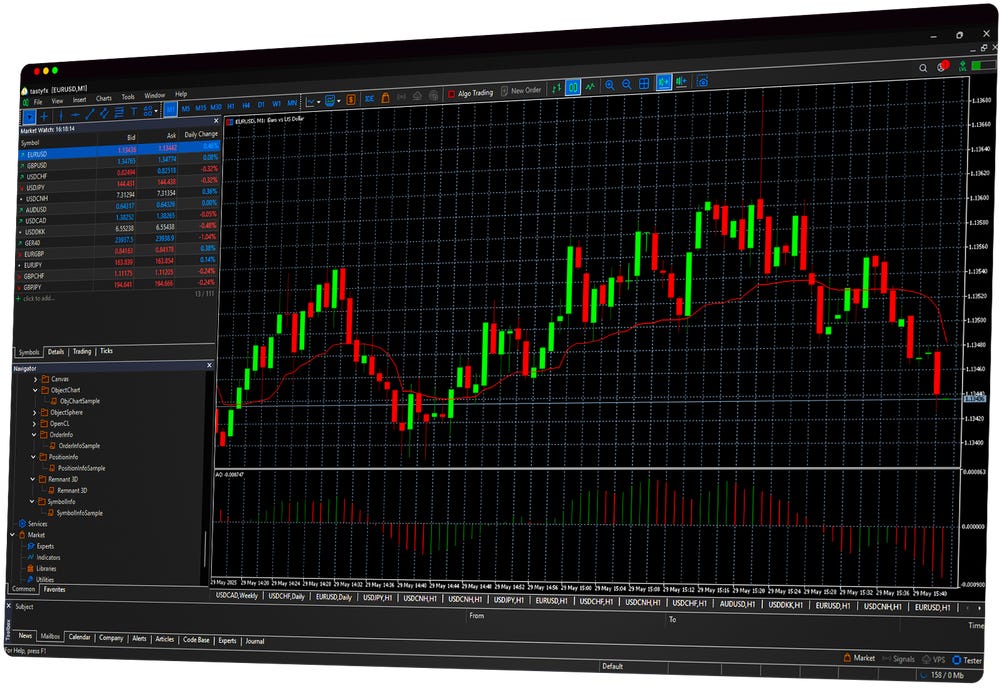Take a chart screenshot with camera icon
This screenshot has width=1000, height=688.
click(x=703, y=81)
